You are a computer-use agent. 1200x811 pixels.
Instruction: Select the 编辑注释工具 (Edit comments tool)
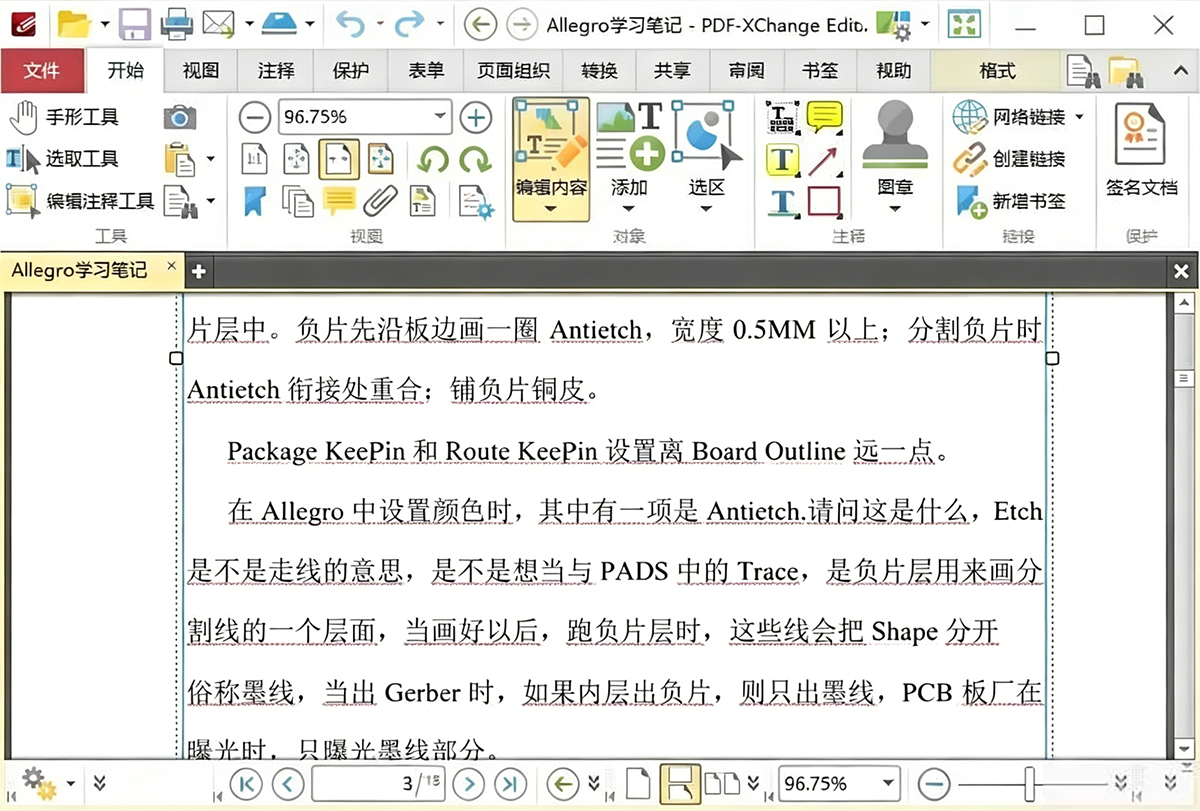coord(82,201)
